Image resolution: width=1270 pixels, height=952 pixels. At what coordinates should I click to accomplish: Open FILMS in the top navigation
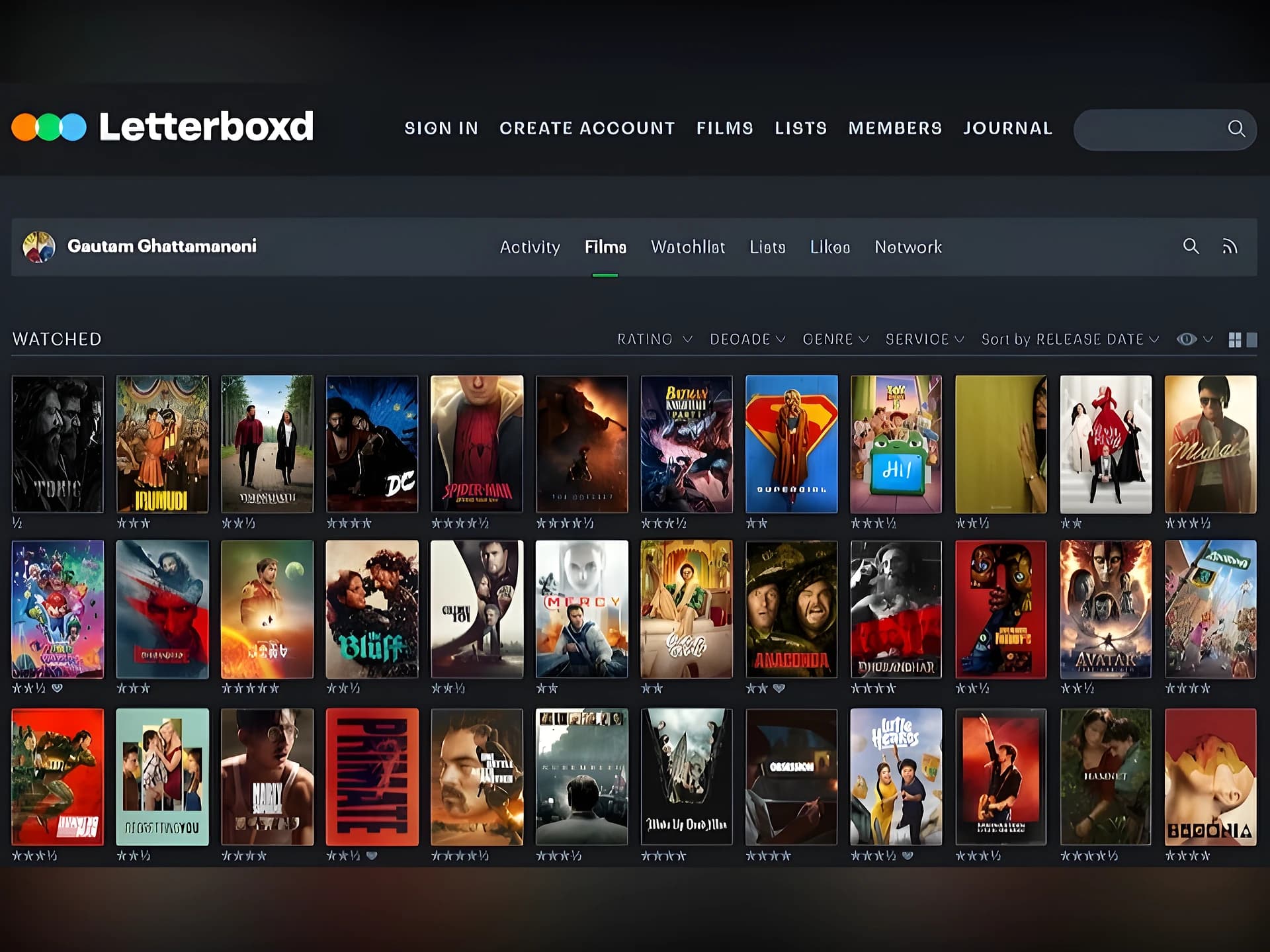click(725, 128)
